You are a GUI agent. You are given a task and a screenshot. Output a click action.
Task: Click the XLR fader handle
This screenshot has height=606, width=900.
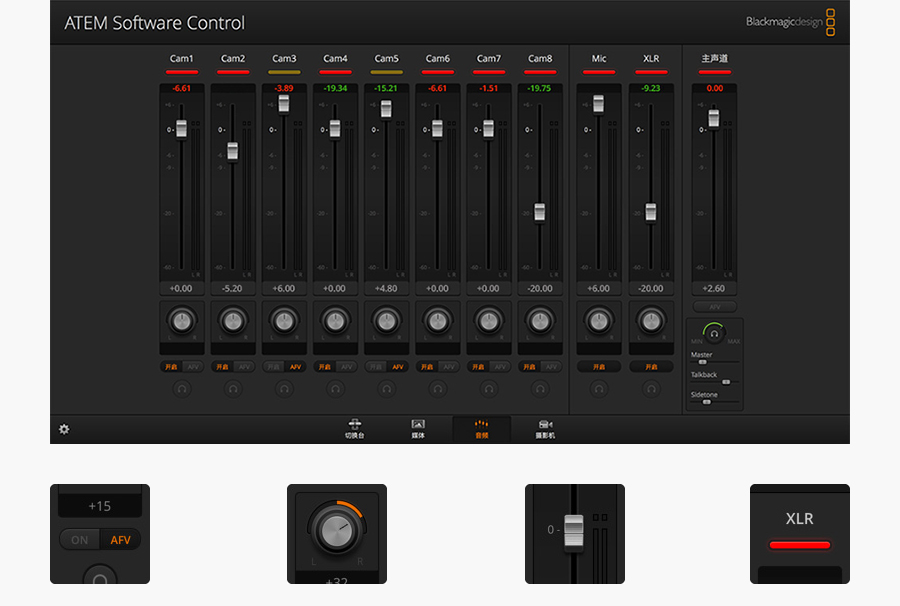650,212
